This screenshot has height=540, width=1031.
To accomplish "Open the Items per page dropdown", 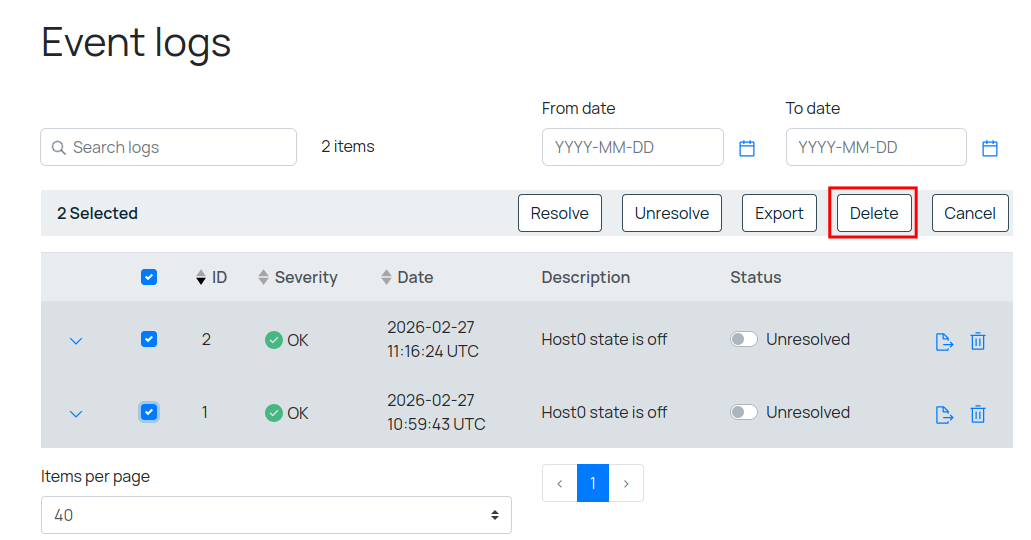I will [276, 515].
